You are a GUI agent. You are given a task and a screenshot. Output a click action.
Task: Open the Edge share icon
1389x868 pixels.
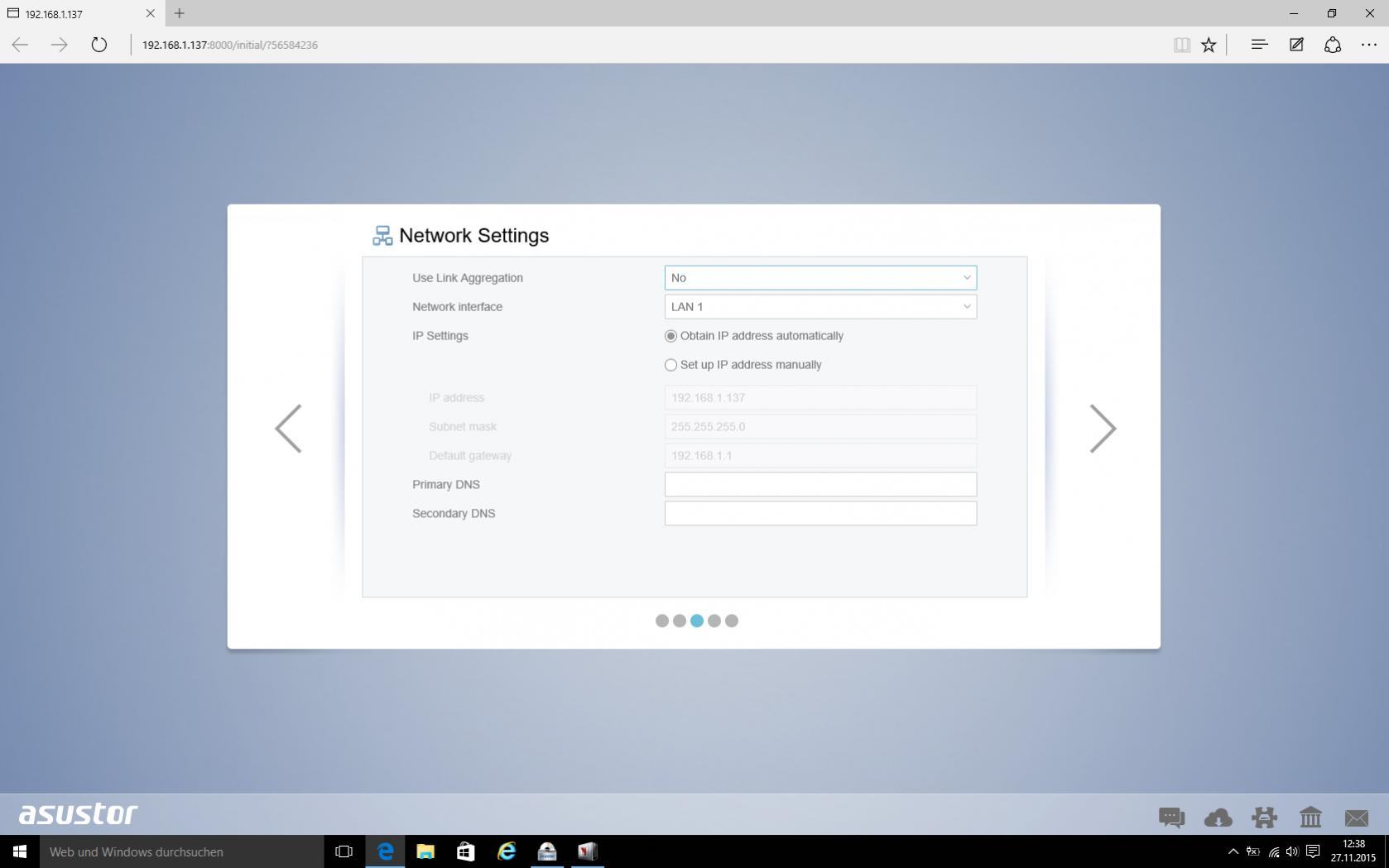point(1333,45)
